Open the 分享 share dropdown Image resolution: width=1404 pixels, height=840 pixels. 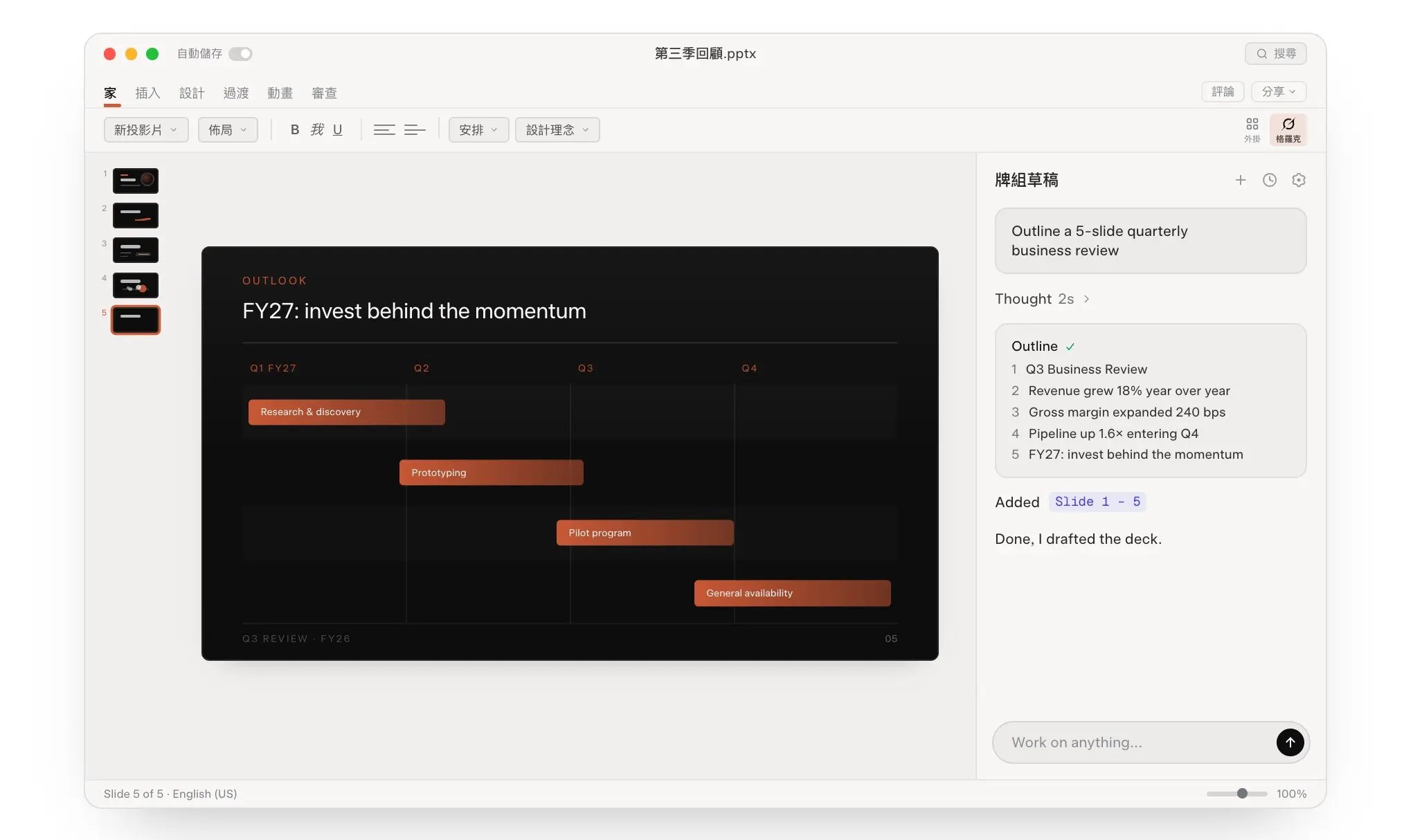coord(1278,91)
